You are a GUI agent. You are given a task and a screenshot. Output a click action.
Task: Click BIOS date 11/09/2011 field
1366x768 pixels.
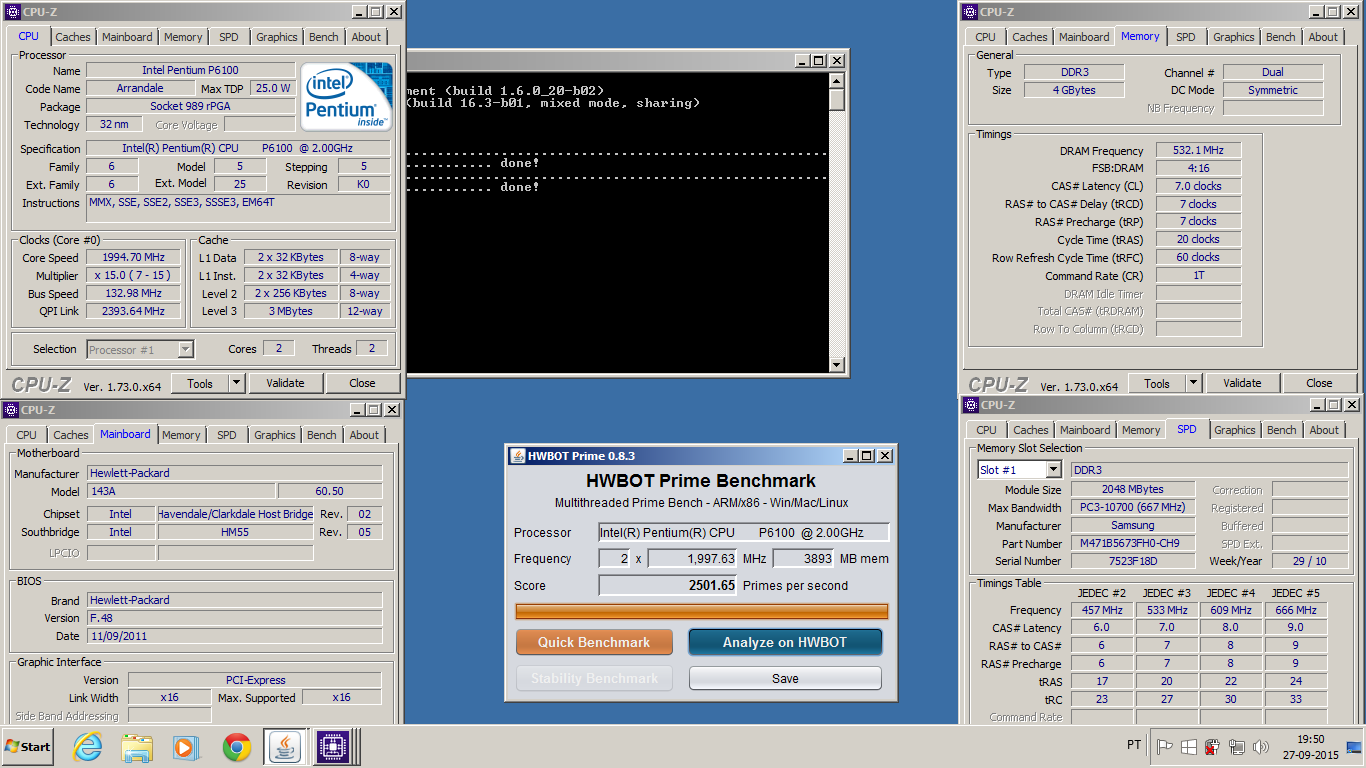click(234, 636)
